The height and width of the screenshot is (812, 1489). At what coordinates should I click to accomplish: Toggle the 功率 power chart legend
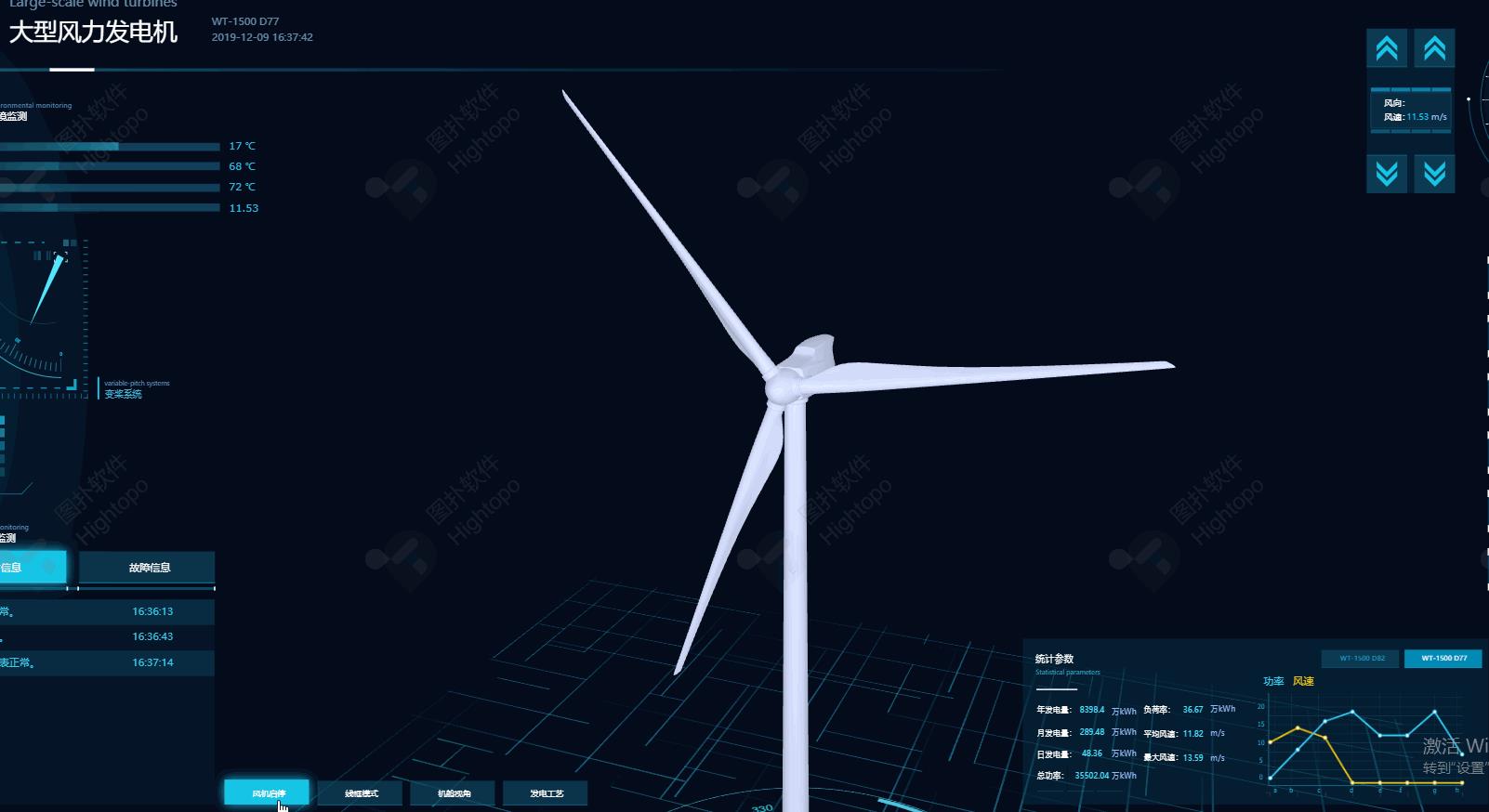click(1272, 681)
